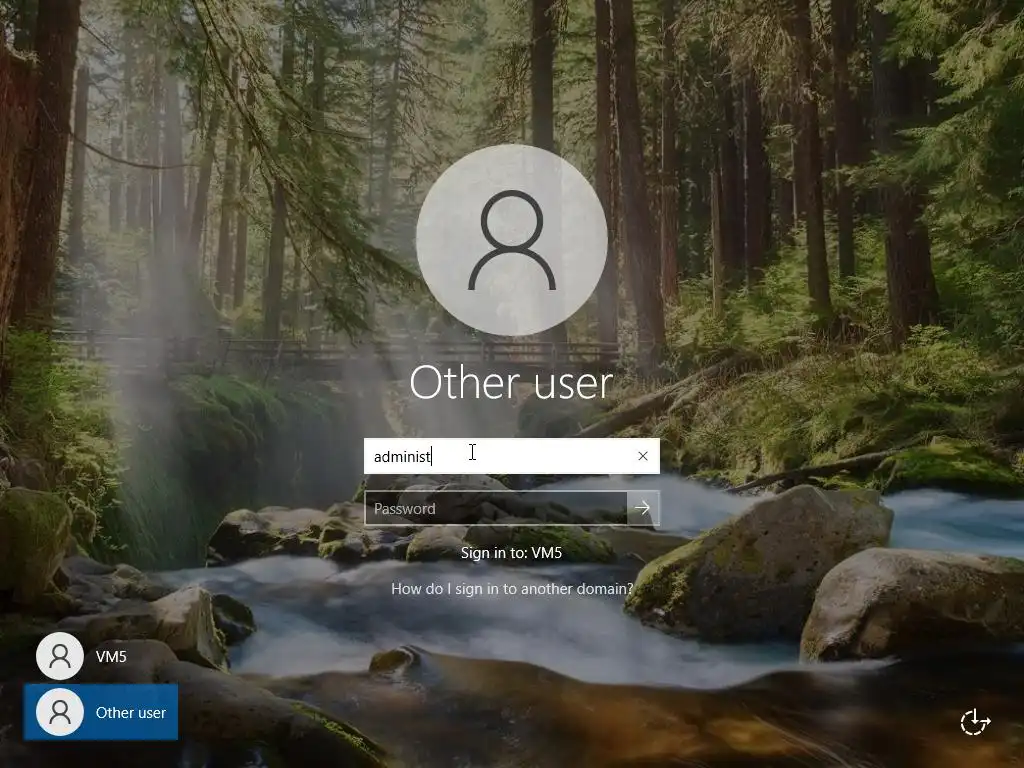
Task: Select the 'Other user' account tile
Action: coord(101,712)
